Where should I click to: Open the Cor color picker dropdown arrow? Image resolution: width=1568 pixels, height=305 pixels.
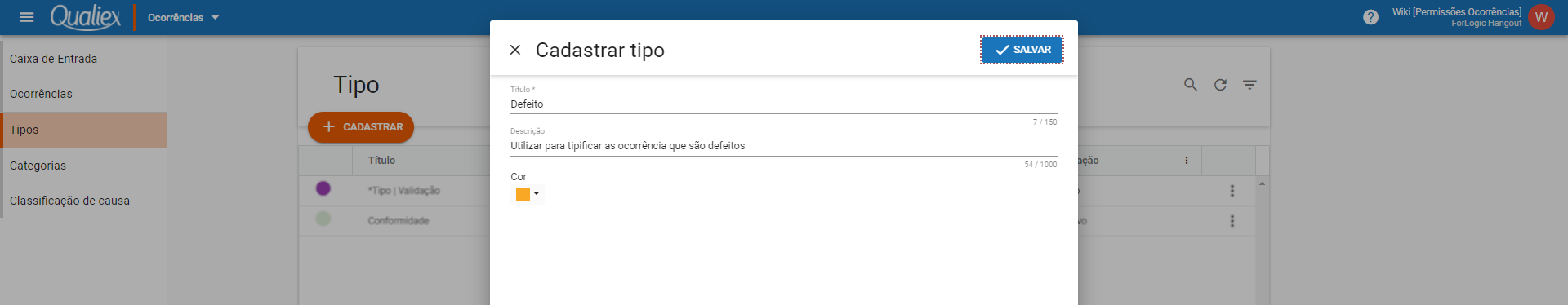click(x=537, y=194)
